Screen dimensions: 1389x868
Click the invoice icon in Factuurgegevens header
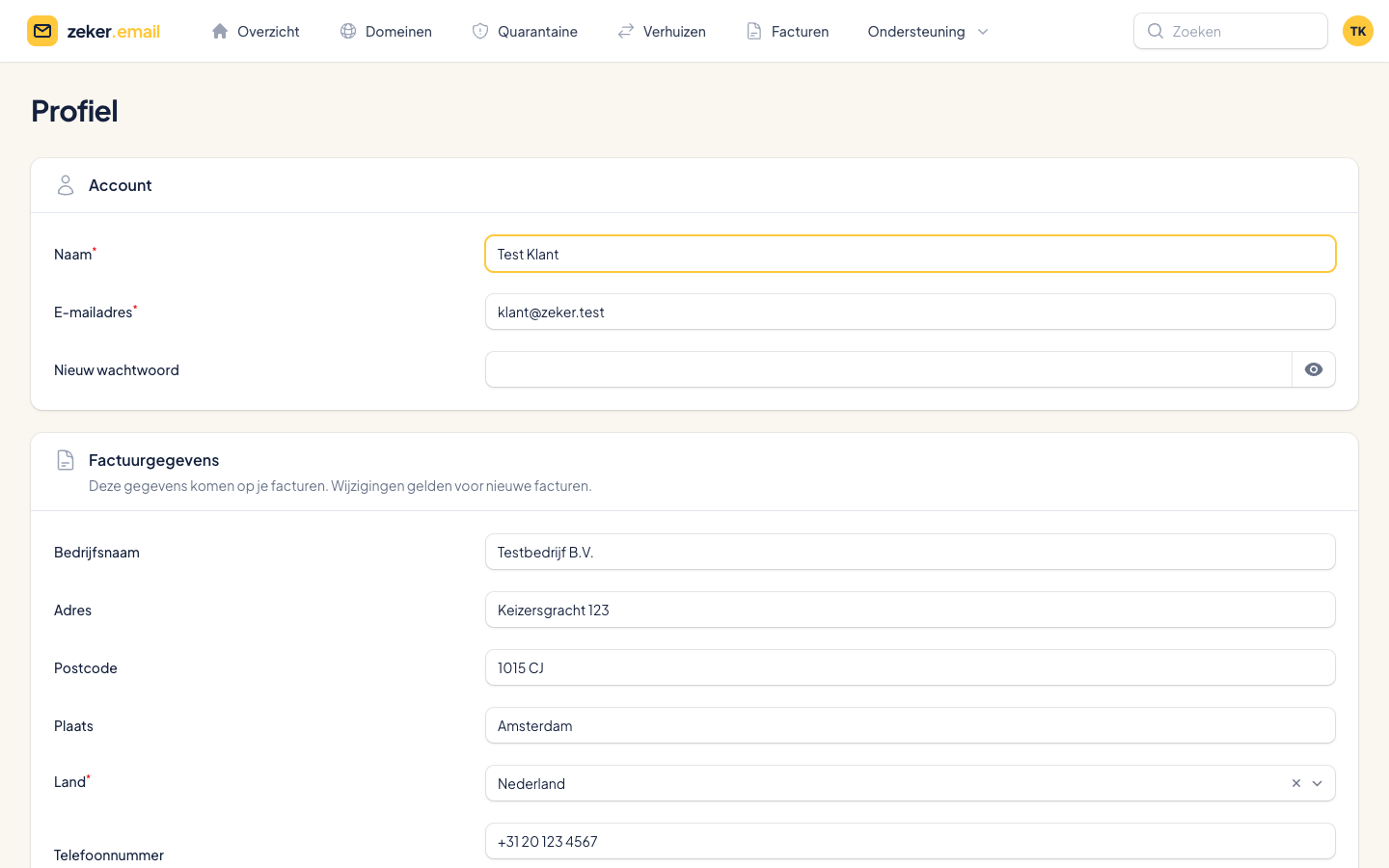tap(66, 460)
